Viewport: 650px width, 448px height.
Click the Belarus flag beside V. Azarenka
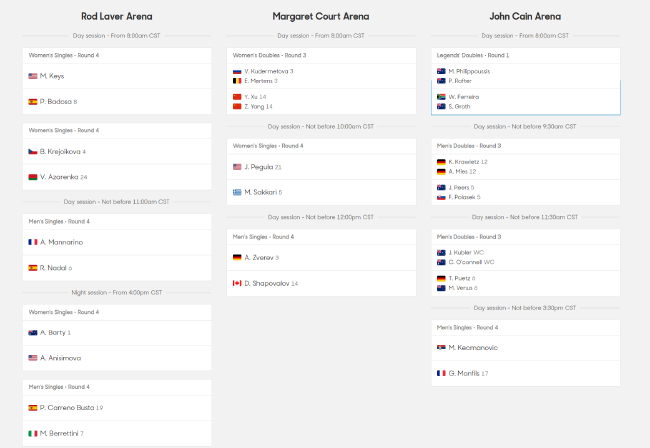(x=32, y=176)
